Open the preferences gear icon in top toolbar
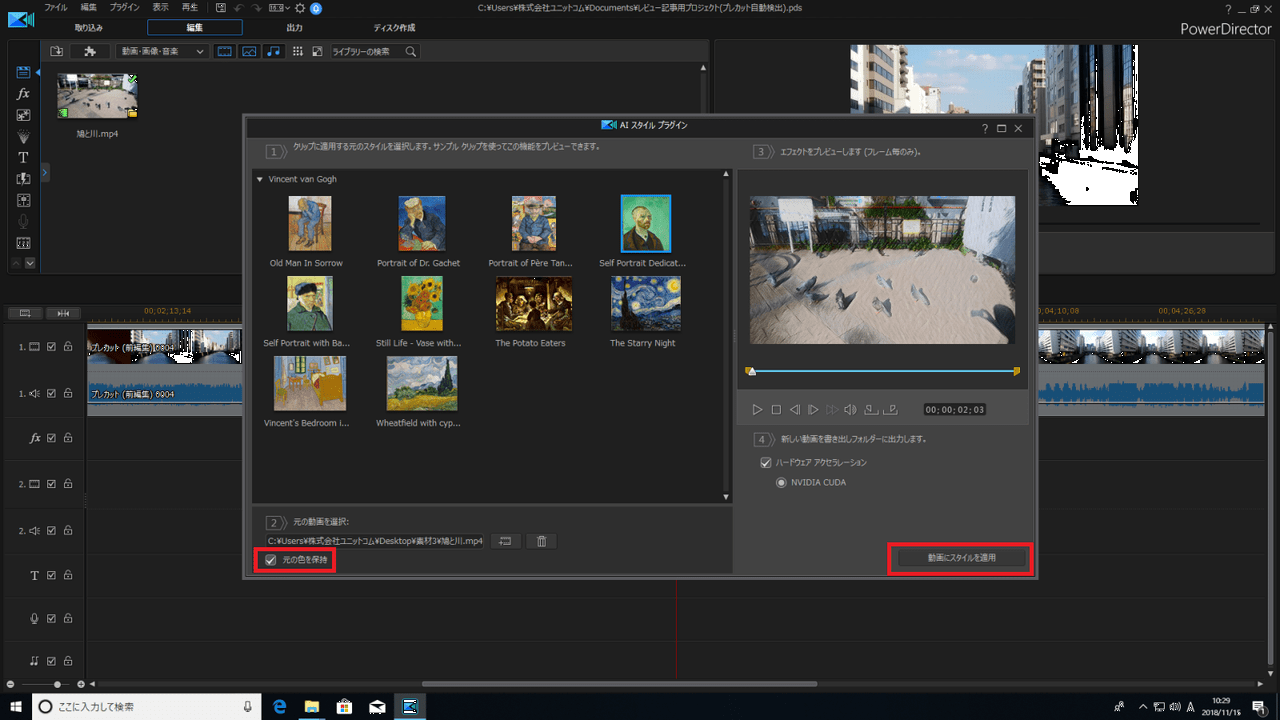This screenshot has width=1280, height=720. (x=300, y=8)
